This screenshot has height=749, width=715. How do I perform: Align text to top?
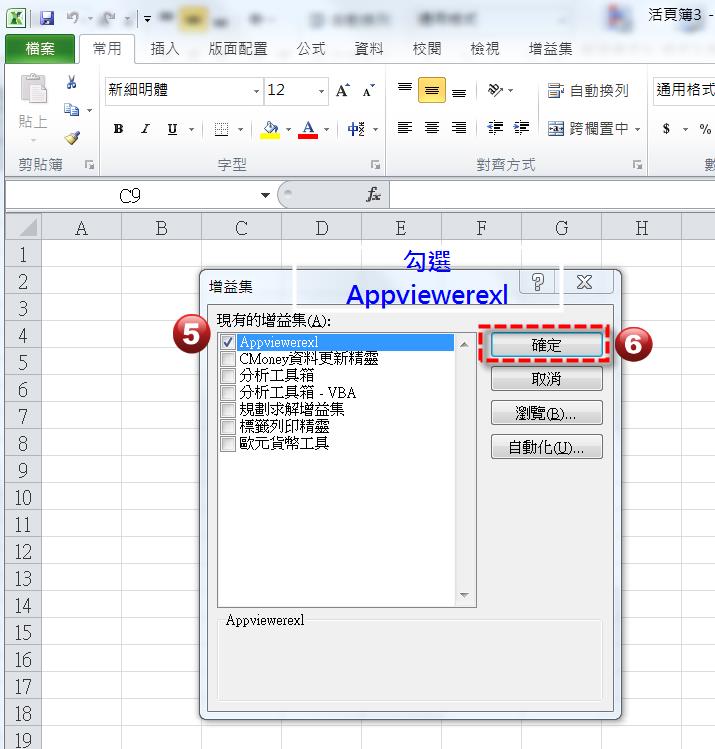pos(405,90)
